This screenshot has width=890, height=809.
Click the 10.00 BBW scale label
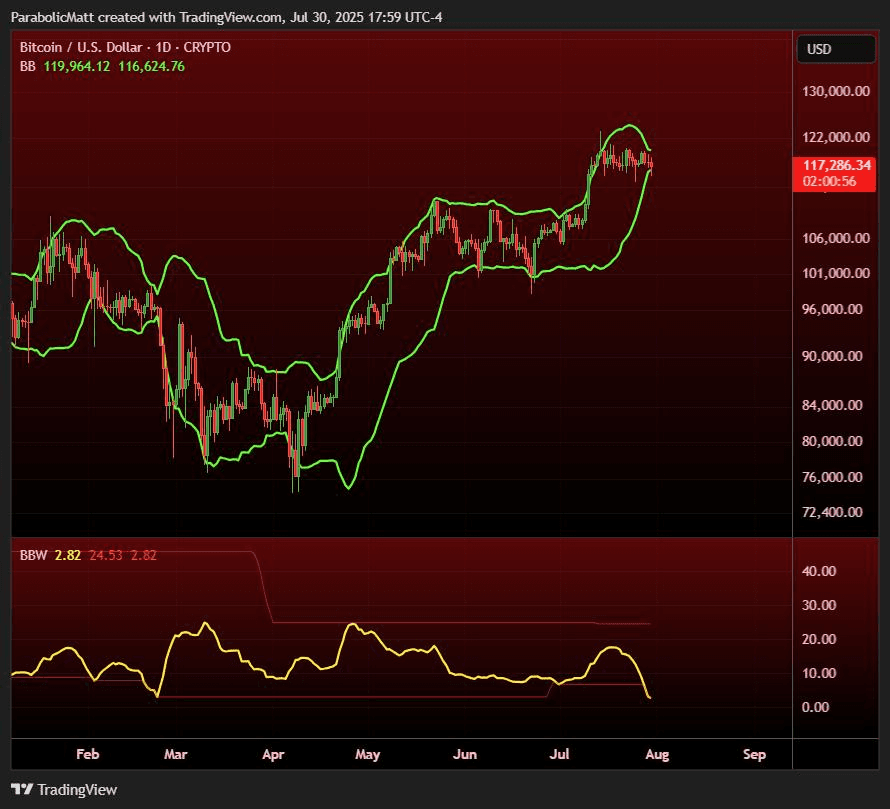818,673
